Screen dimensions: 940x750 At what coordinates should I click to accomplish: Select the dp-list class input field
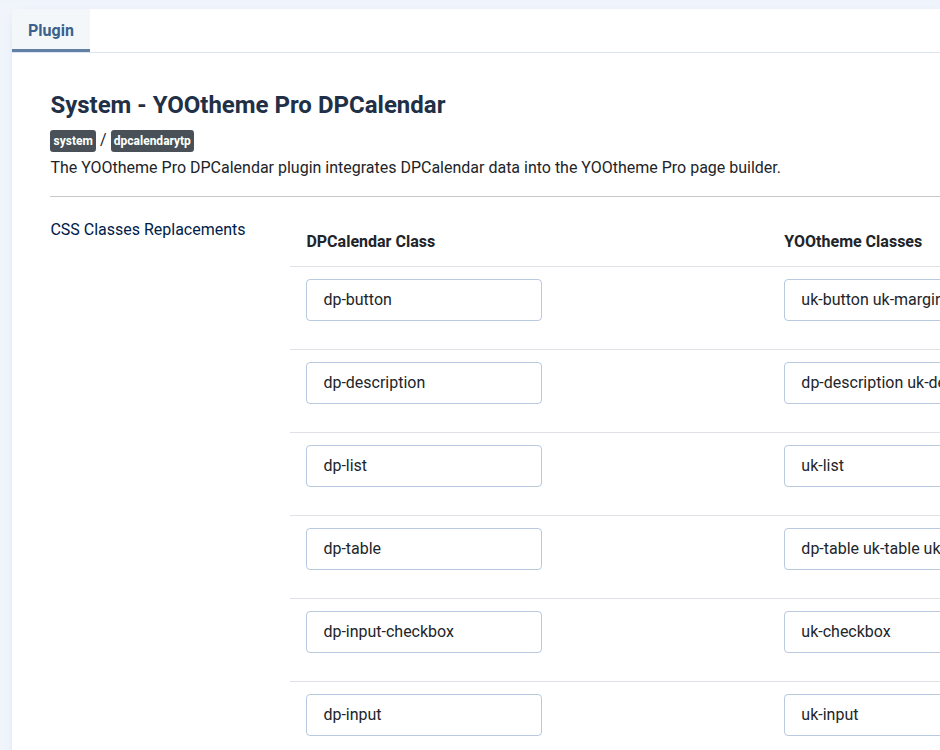423,466
